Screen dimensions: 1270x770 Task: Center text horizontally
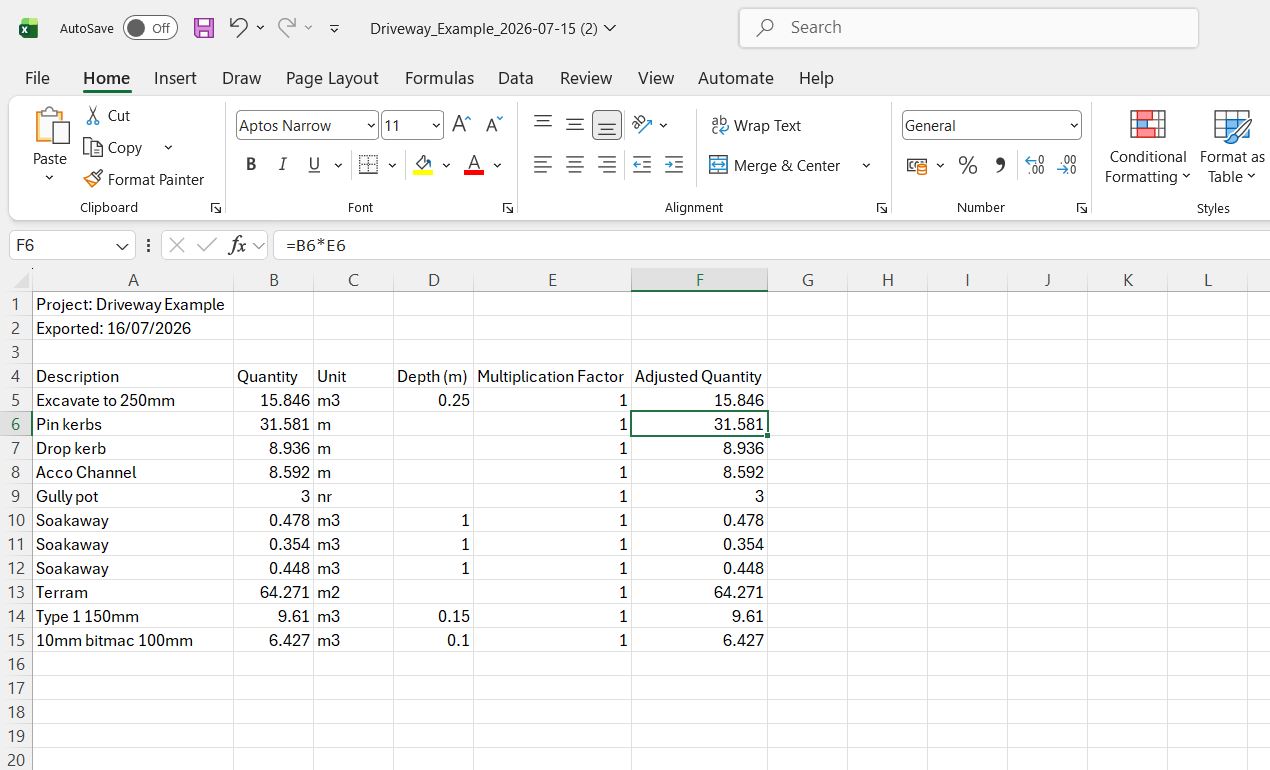575,165
